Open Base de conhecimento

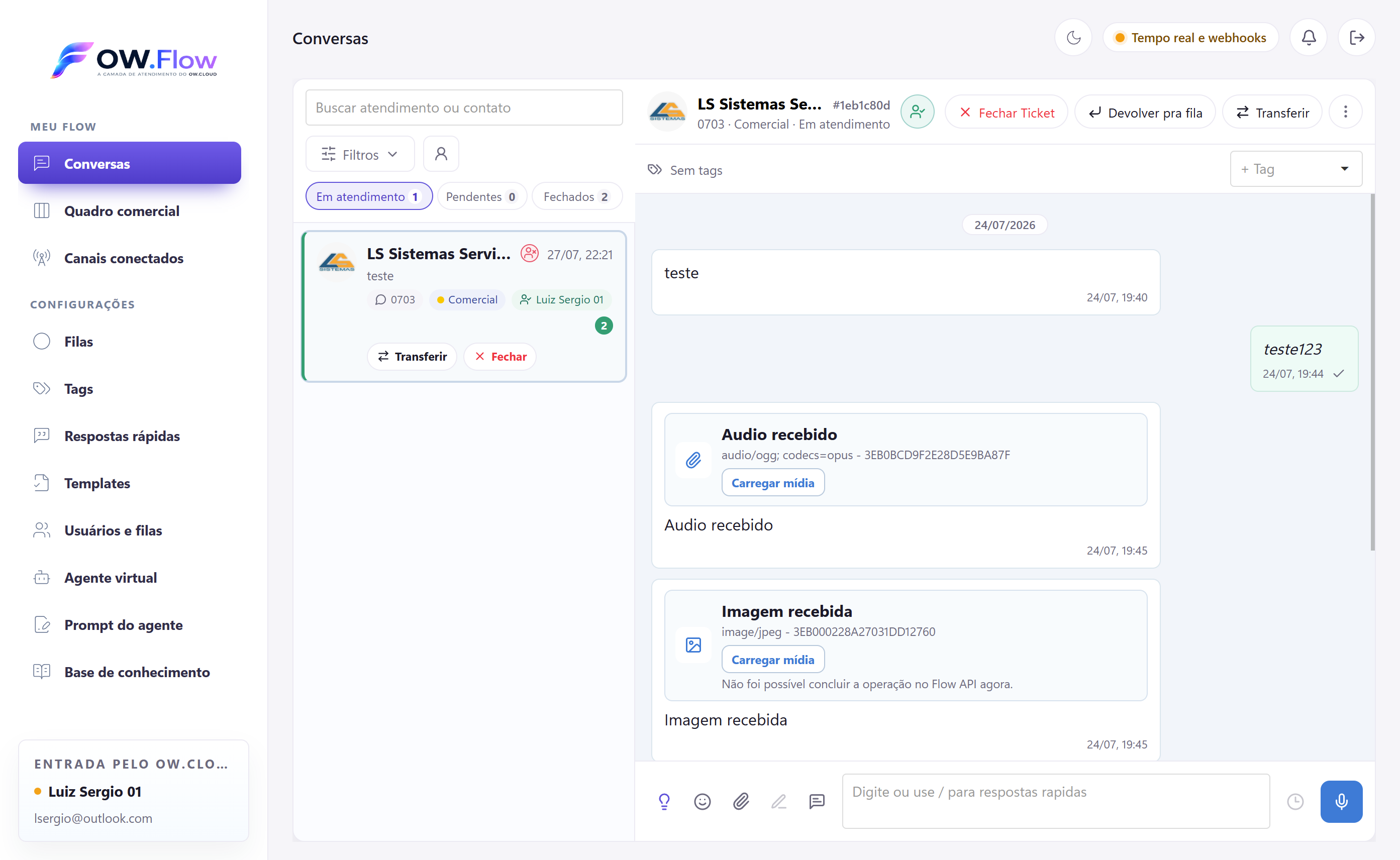(130, 672)
